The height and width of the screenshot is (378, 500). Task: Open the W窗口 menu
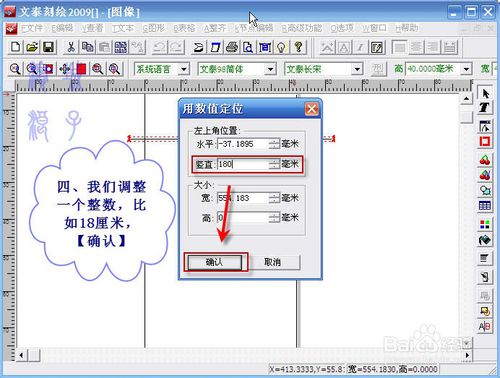tap(374, 28)
